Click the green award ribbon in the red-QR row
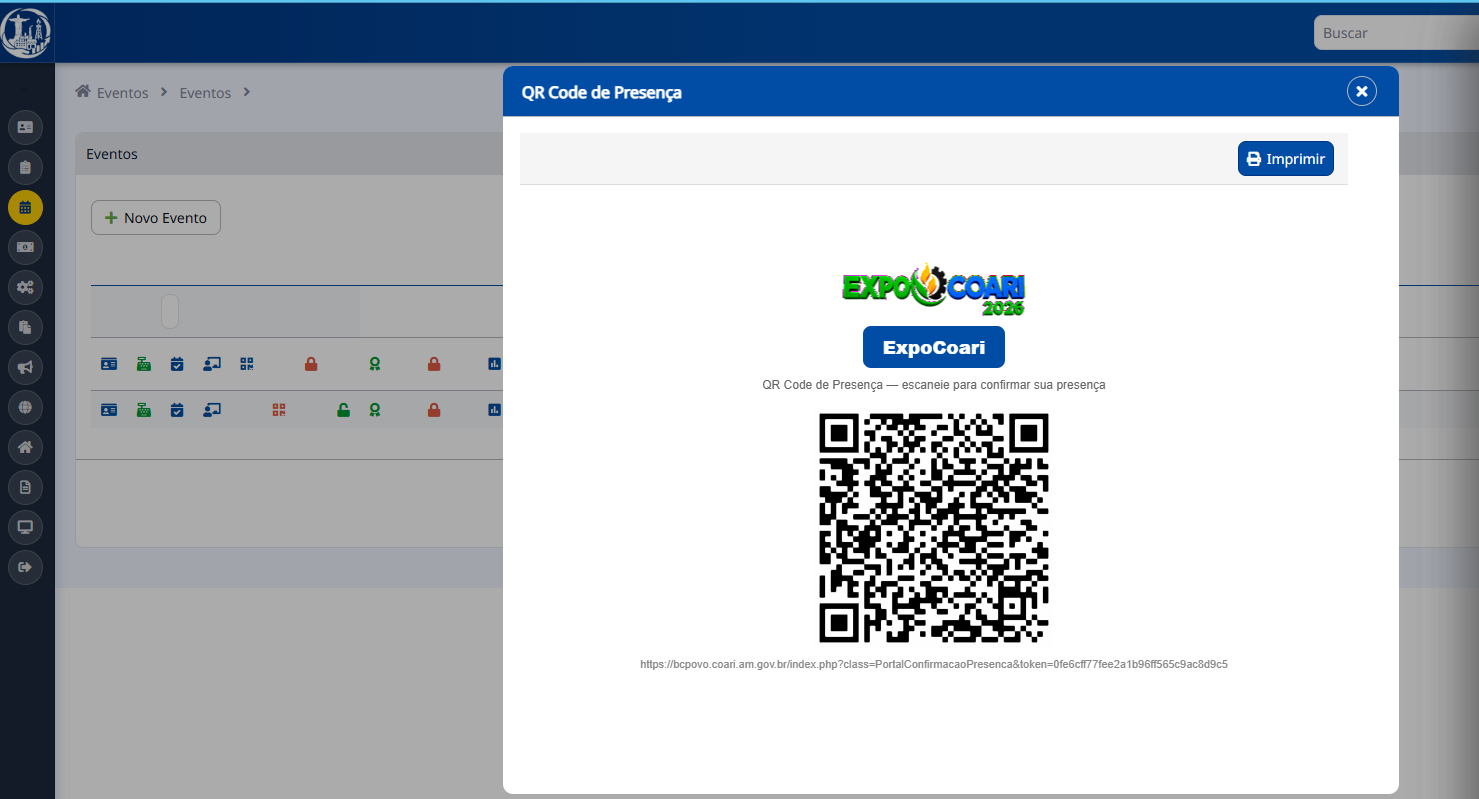This screenshot has width=1479, height=799. pyautogui.click(x=374, y=409)
